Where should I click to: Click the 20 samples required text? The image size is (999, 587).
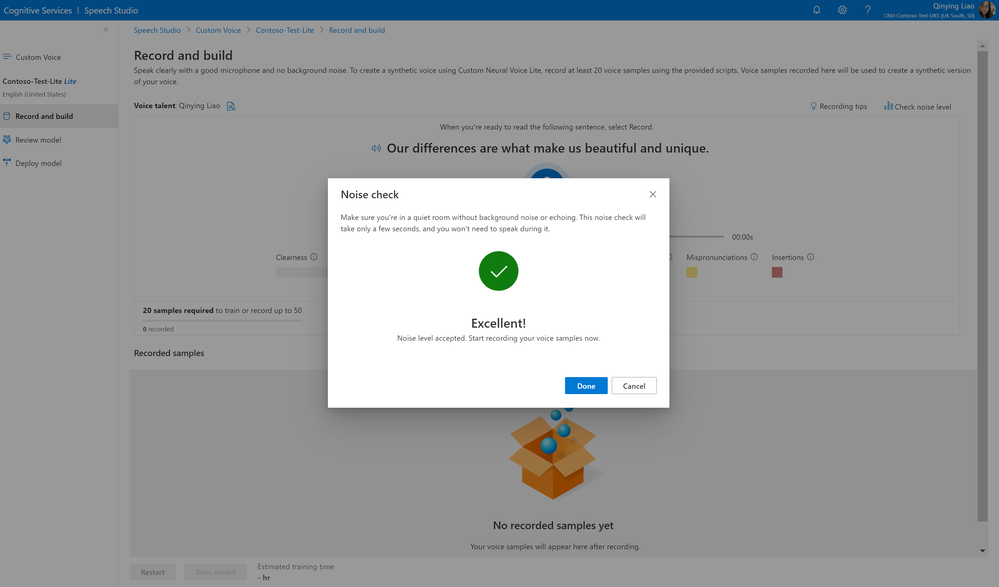(x=178, y=310)
